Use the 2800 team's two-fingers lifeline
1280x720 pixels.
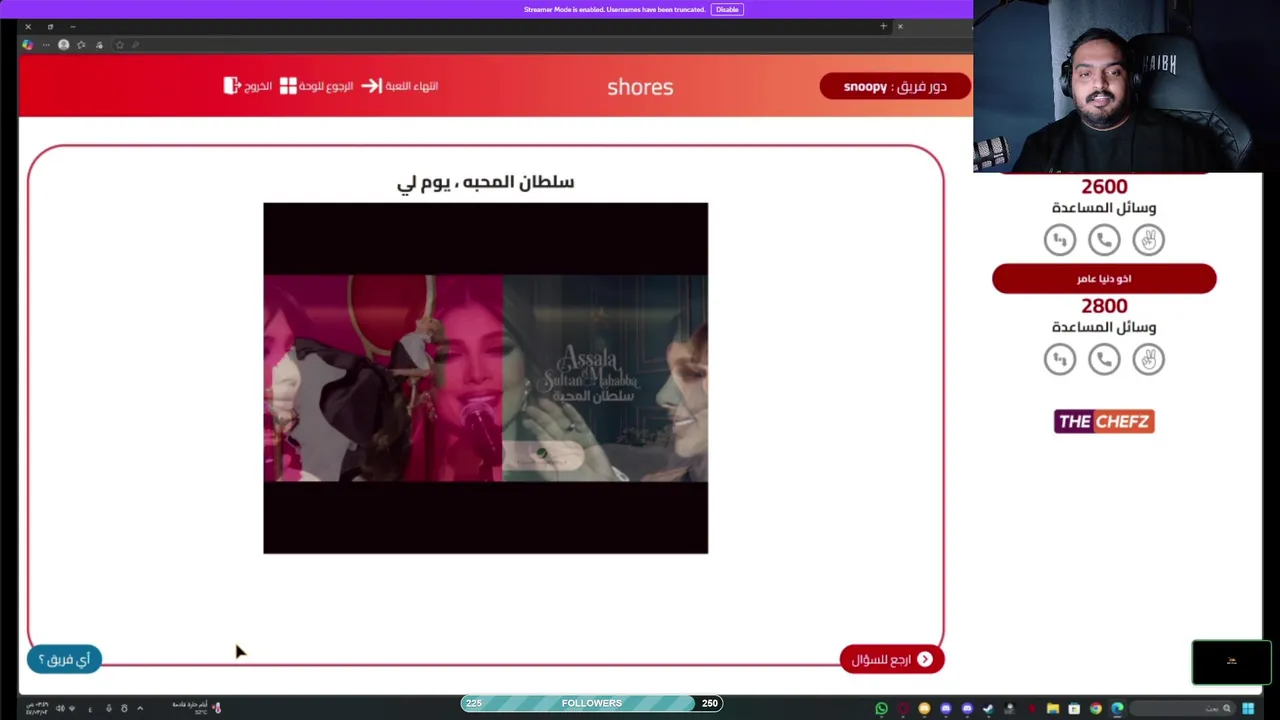click(x=1148, y=359)
